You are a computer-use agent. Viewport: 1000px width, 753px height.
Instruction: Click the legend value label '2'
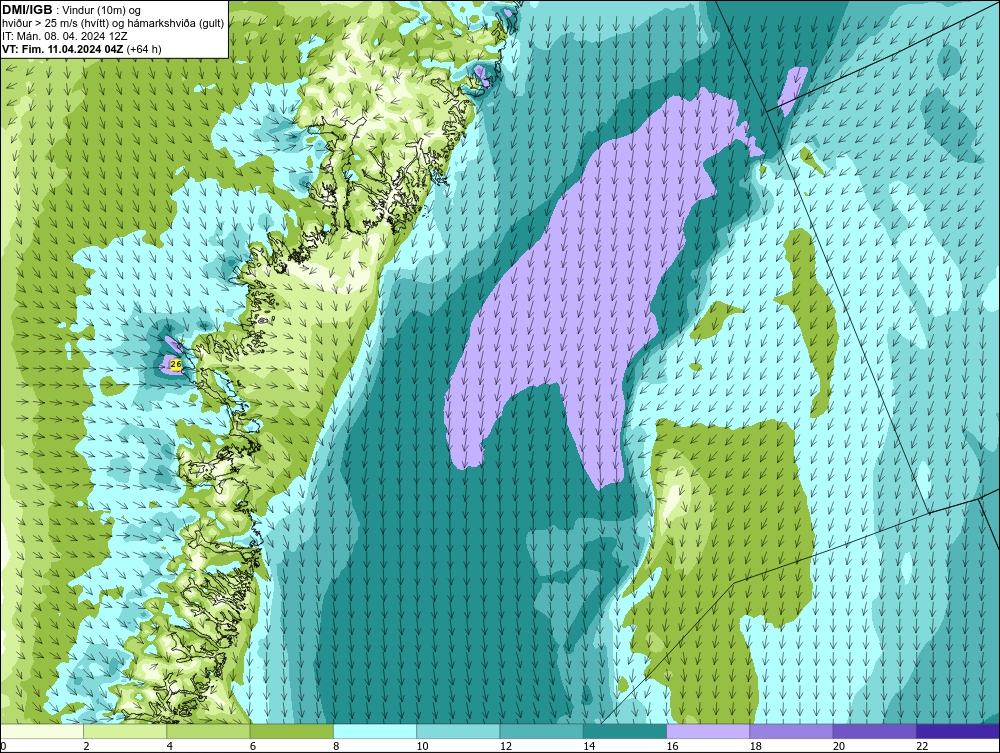pyautogui.click(x=86, y=746)
